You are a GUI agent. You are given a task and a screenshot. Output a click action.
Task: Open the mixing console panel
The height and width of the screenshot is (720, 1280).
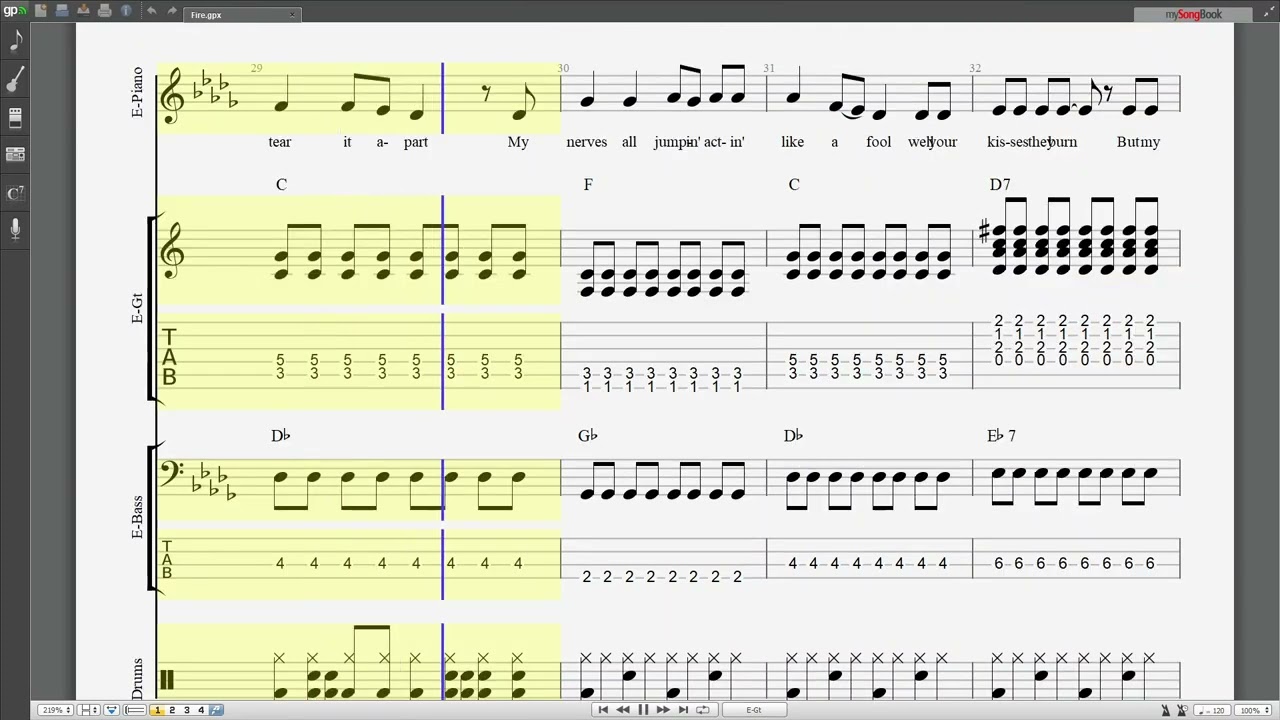pos(15,155)
